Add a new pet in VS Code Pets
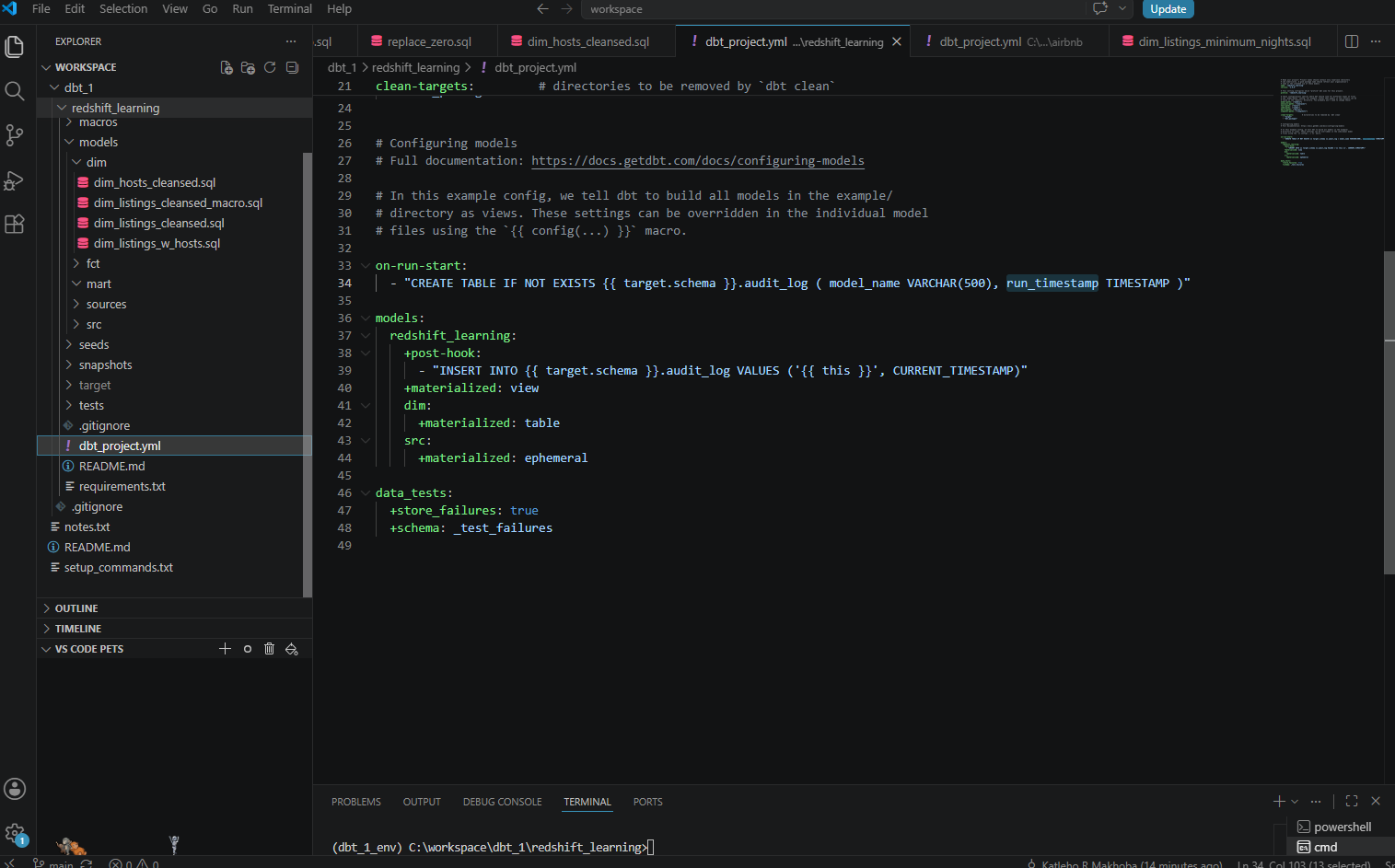 coord(225,649)
